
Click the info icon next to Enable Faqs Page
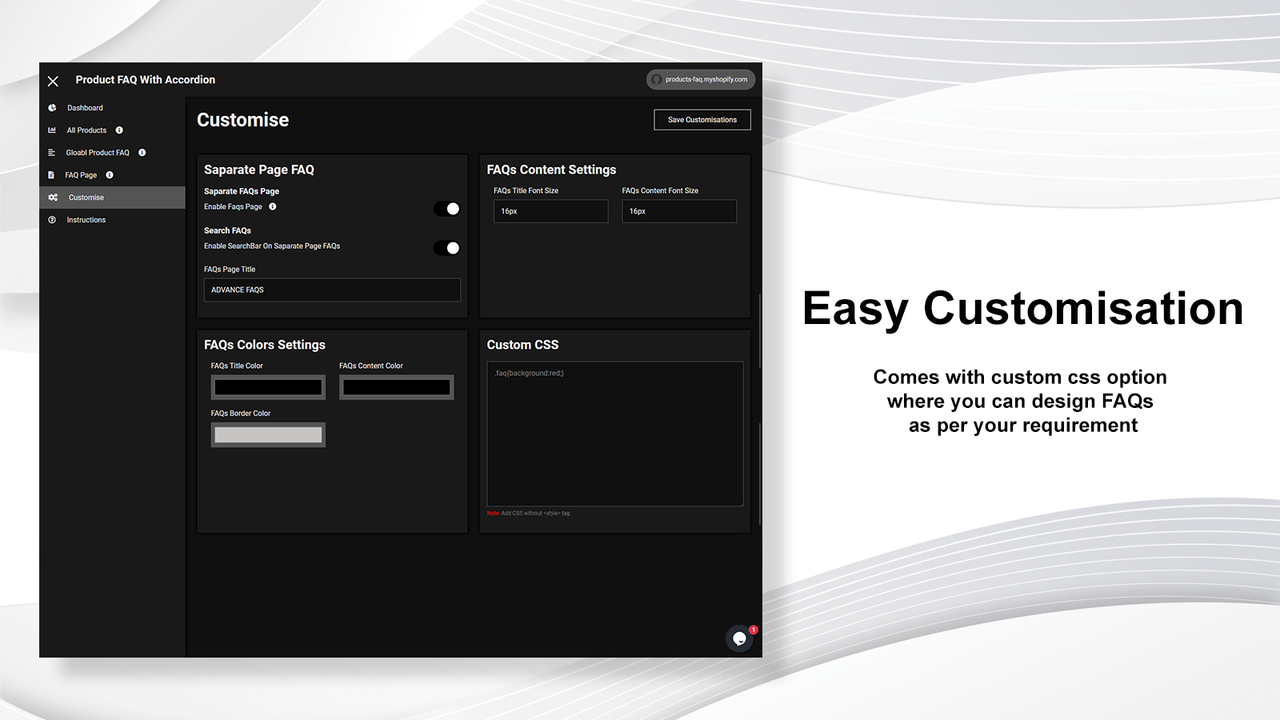click(271, 207)
